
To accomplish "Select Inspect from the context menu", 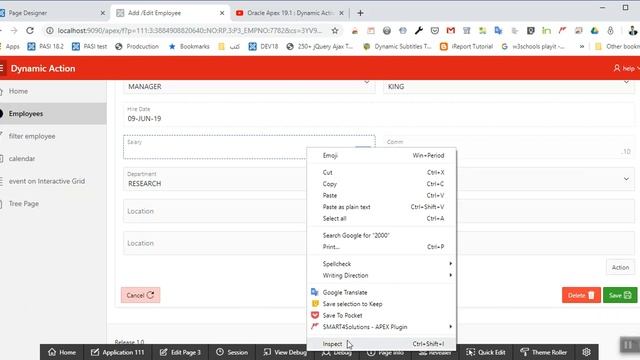I will (x=381, y=344).
